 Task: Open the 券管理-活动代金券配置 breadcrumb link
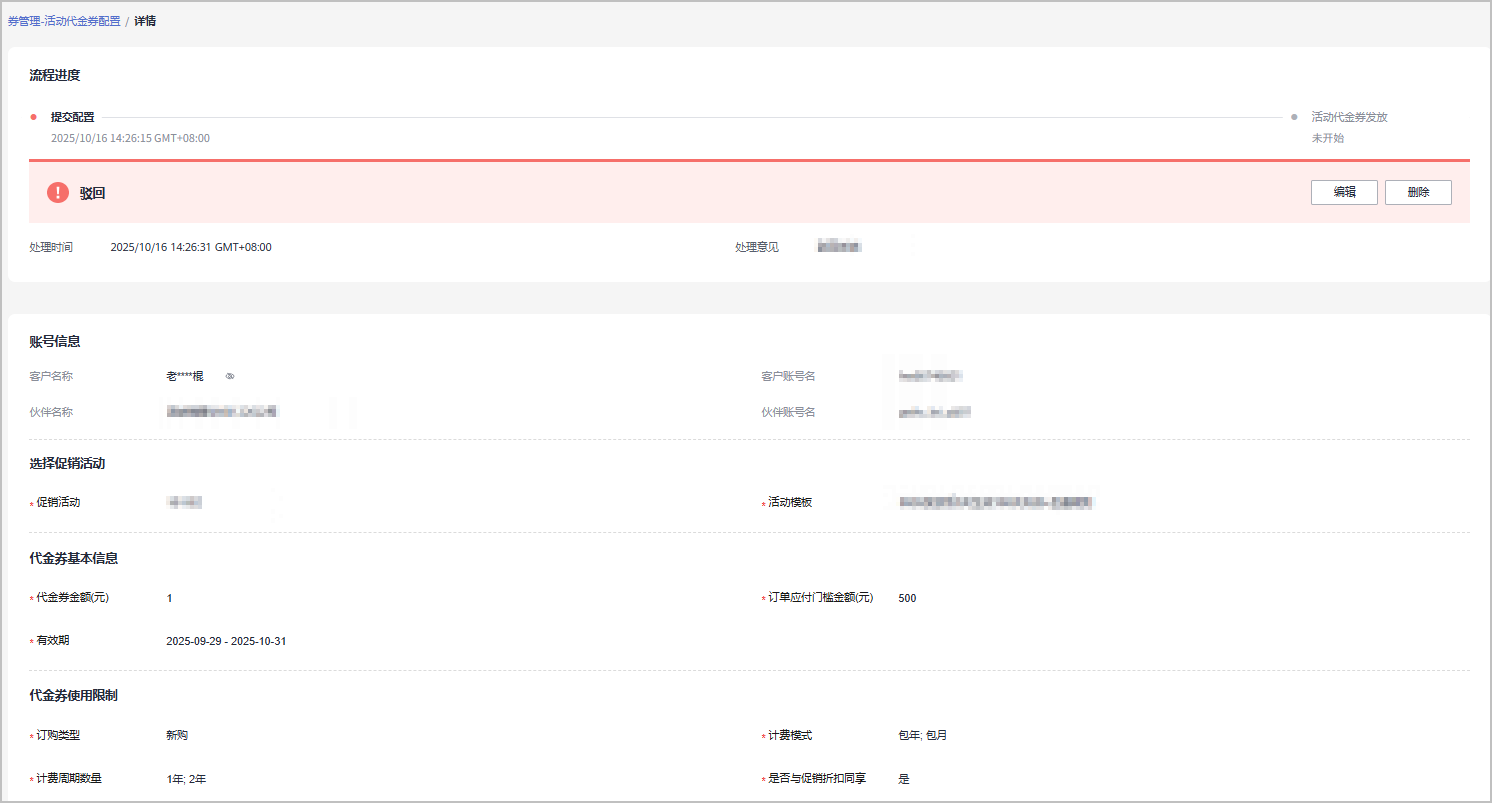(x=64, y=21)
